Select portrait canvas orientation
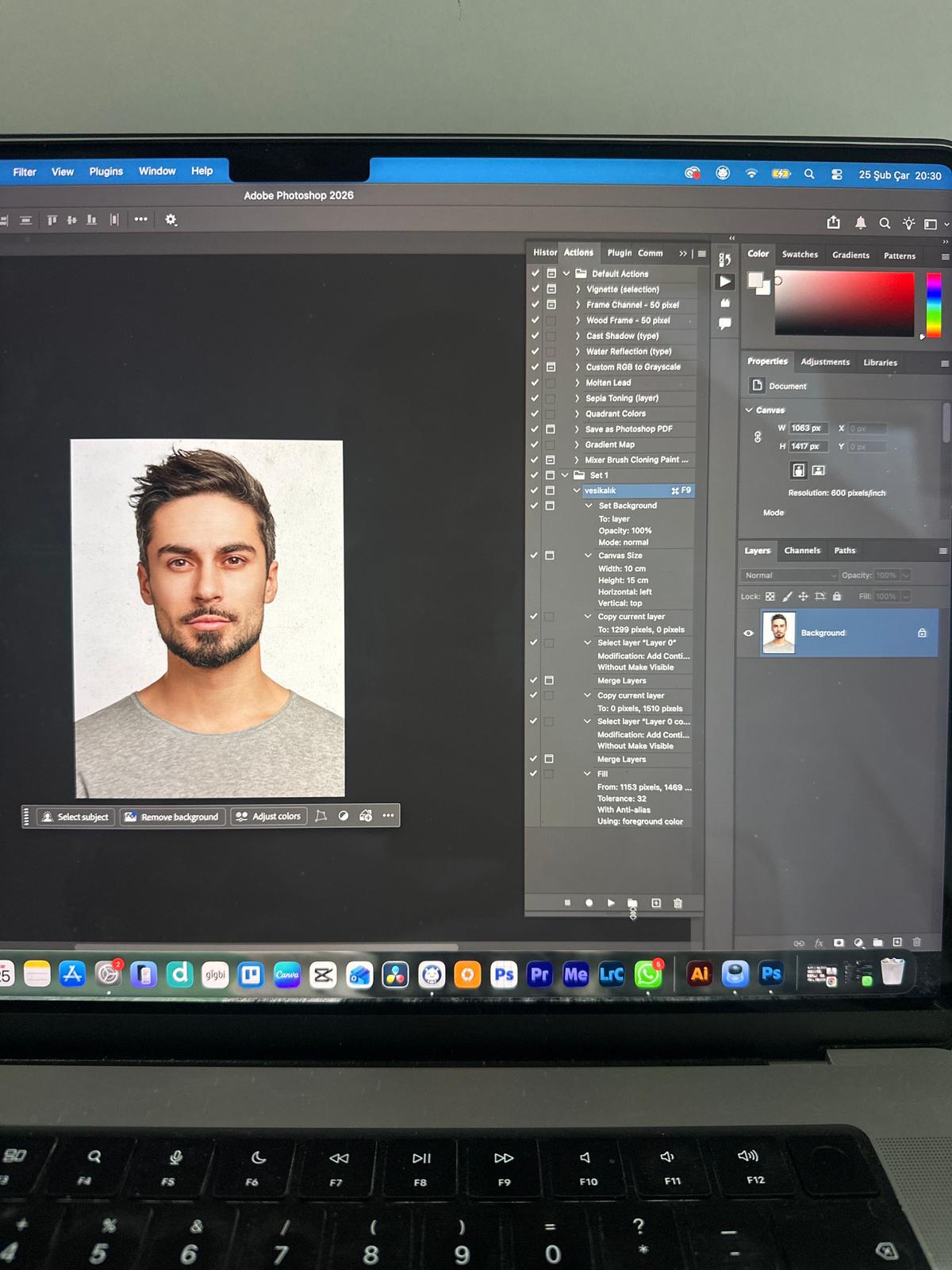 coord(799,470)
